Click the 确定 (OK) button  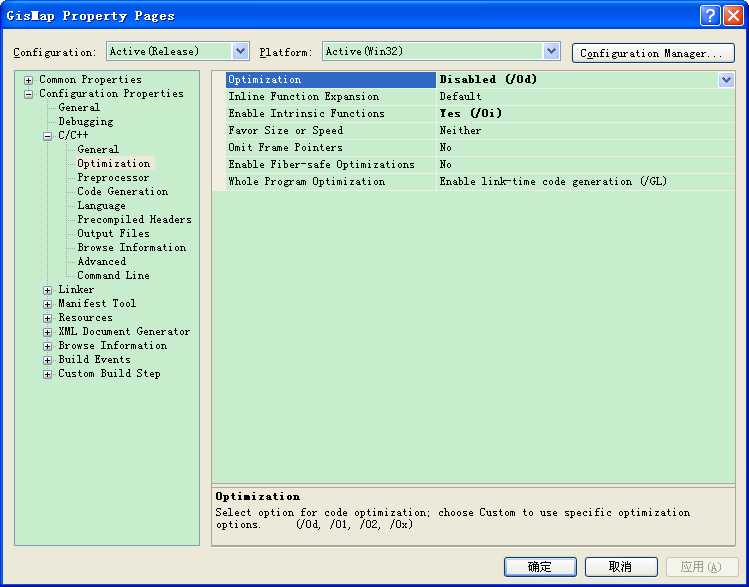pos(540,567)
